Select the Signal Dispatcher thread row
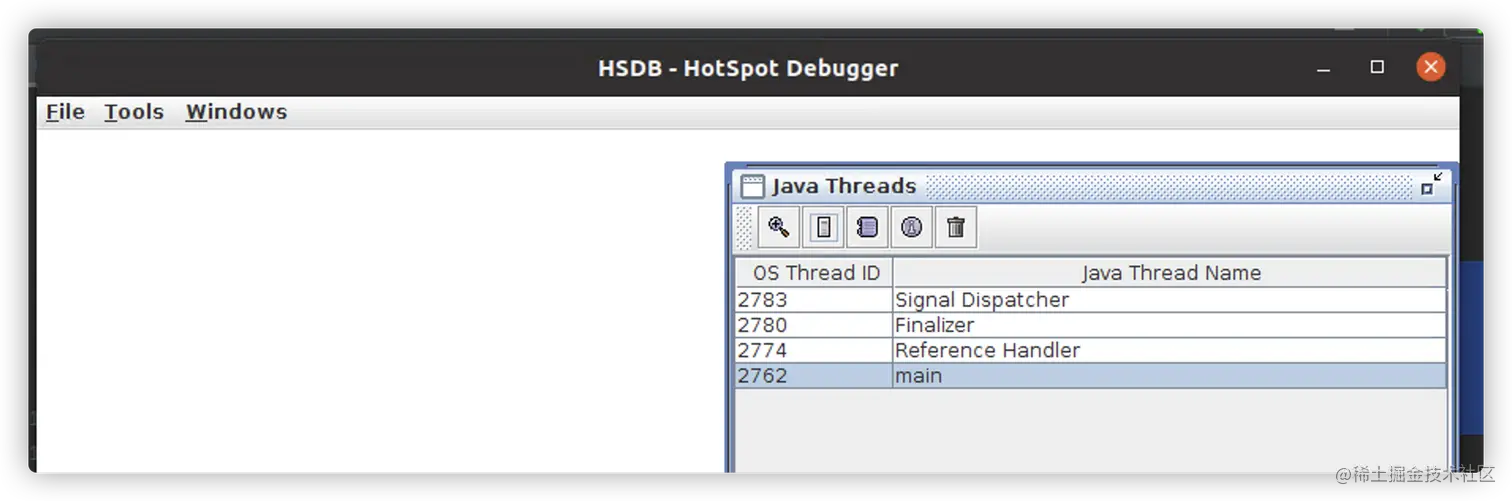This screenshot has height=501, width=1512. click(x=1091, y=300)
